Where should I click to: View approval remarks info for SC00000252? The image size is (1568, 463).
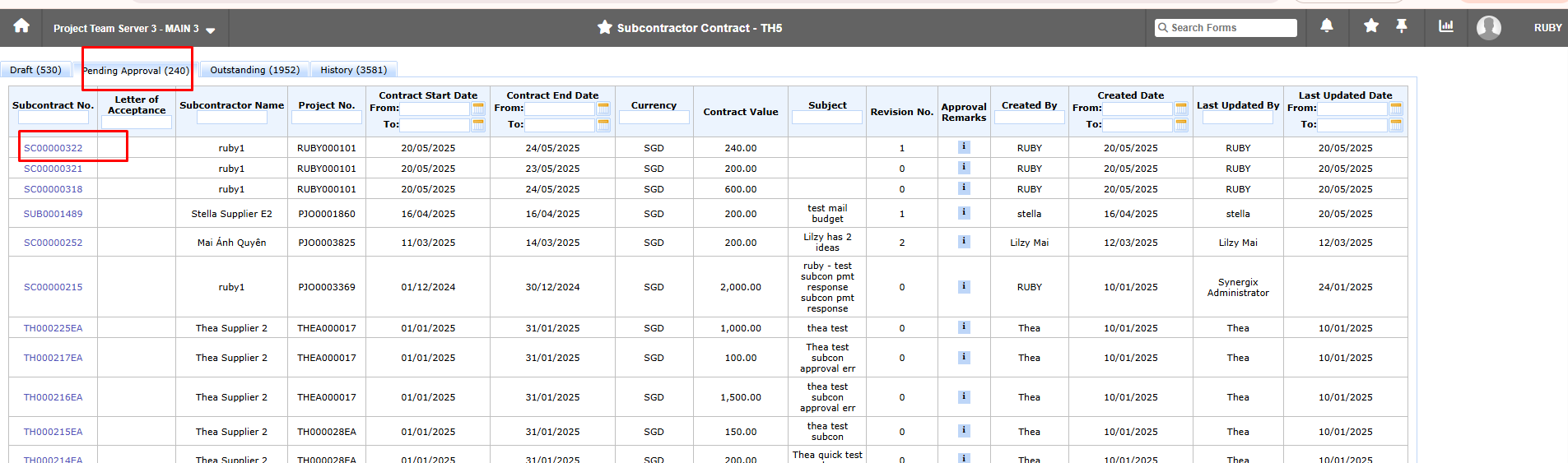point(963,242)
